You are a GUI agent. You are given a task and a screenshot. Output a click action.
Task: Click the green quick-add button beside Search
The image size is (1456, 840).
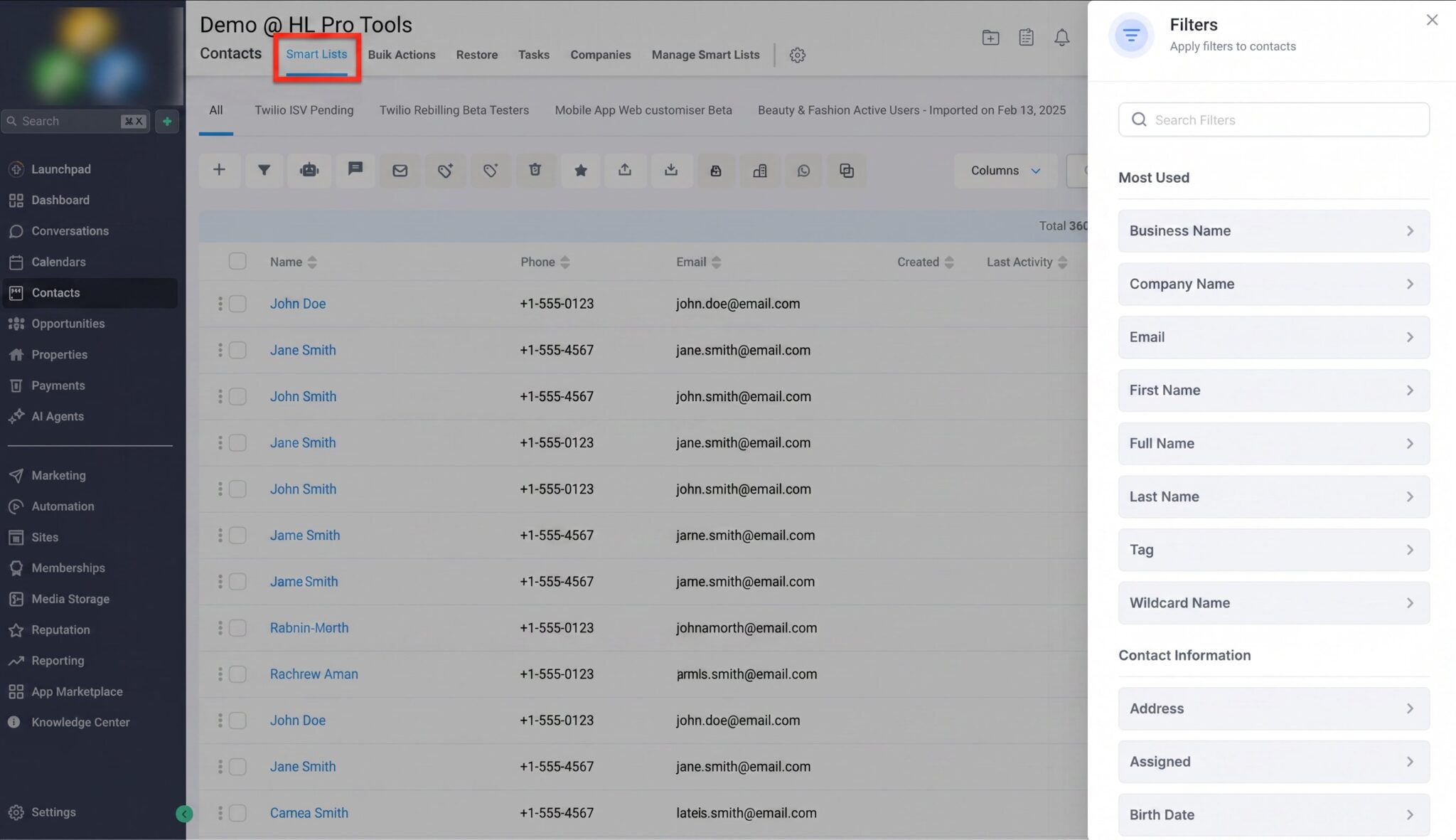(x=167, y=121)
